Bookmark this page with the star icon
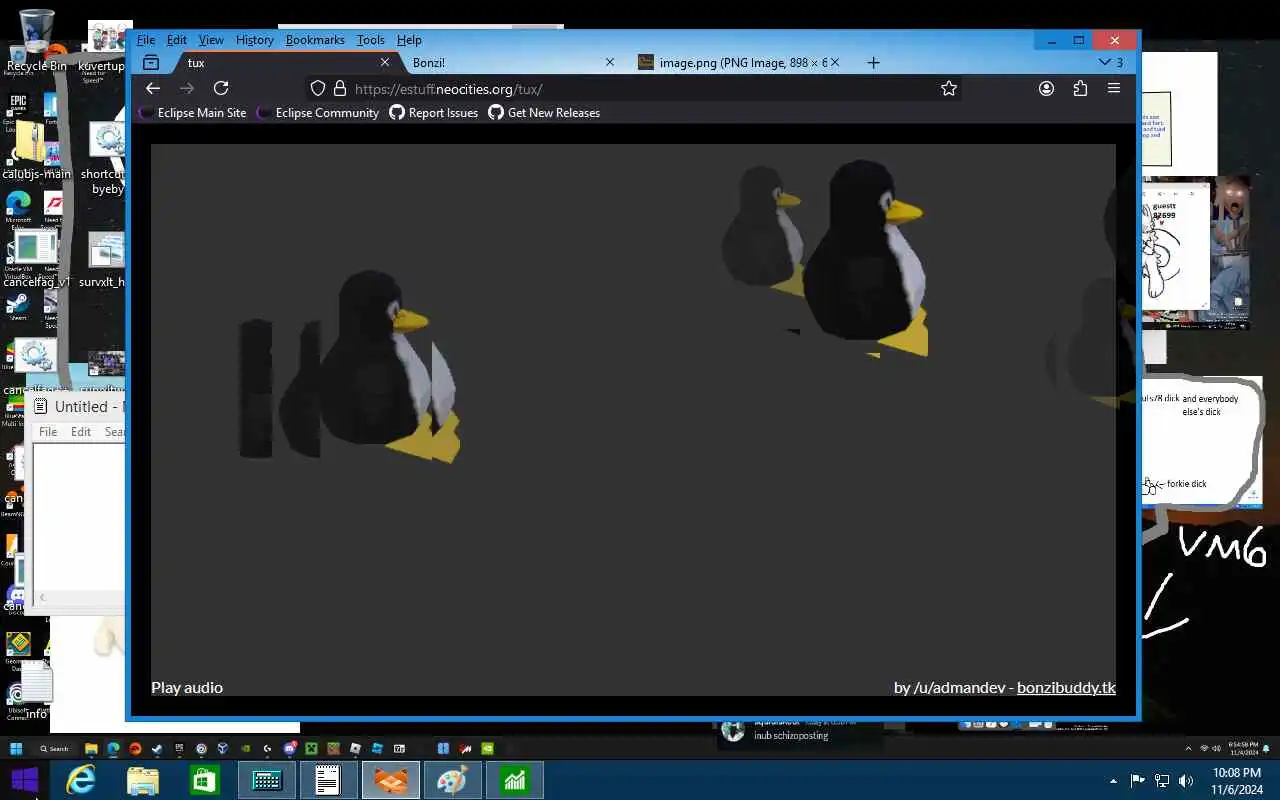 (x=949, y=88)
